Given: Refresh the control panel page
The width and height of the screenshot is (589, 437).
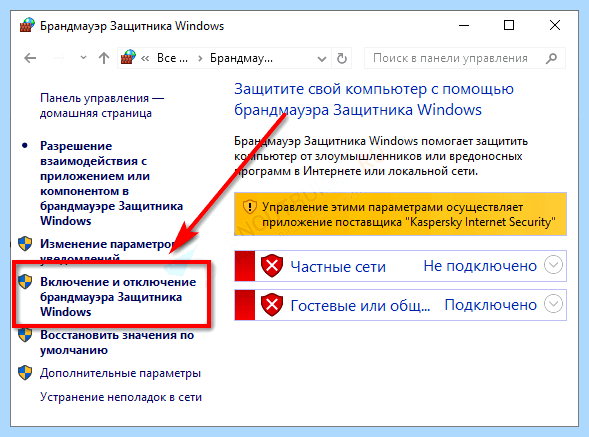Looking at the screenshot, I should pyautogui.click(x=341, y=58).
